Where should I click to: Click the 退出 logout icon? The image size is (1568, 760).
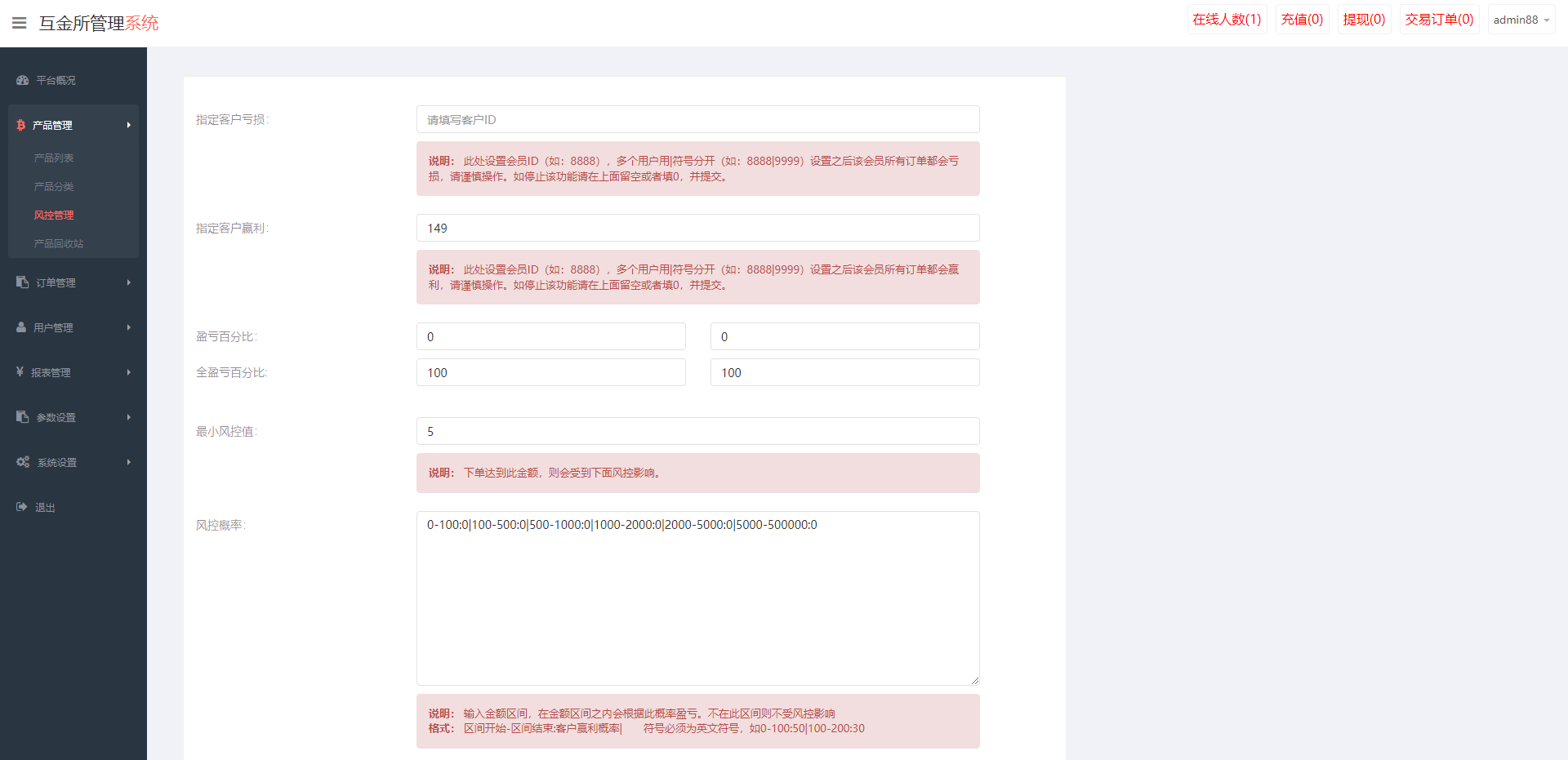[x=22, y=507]
